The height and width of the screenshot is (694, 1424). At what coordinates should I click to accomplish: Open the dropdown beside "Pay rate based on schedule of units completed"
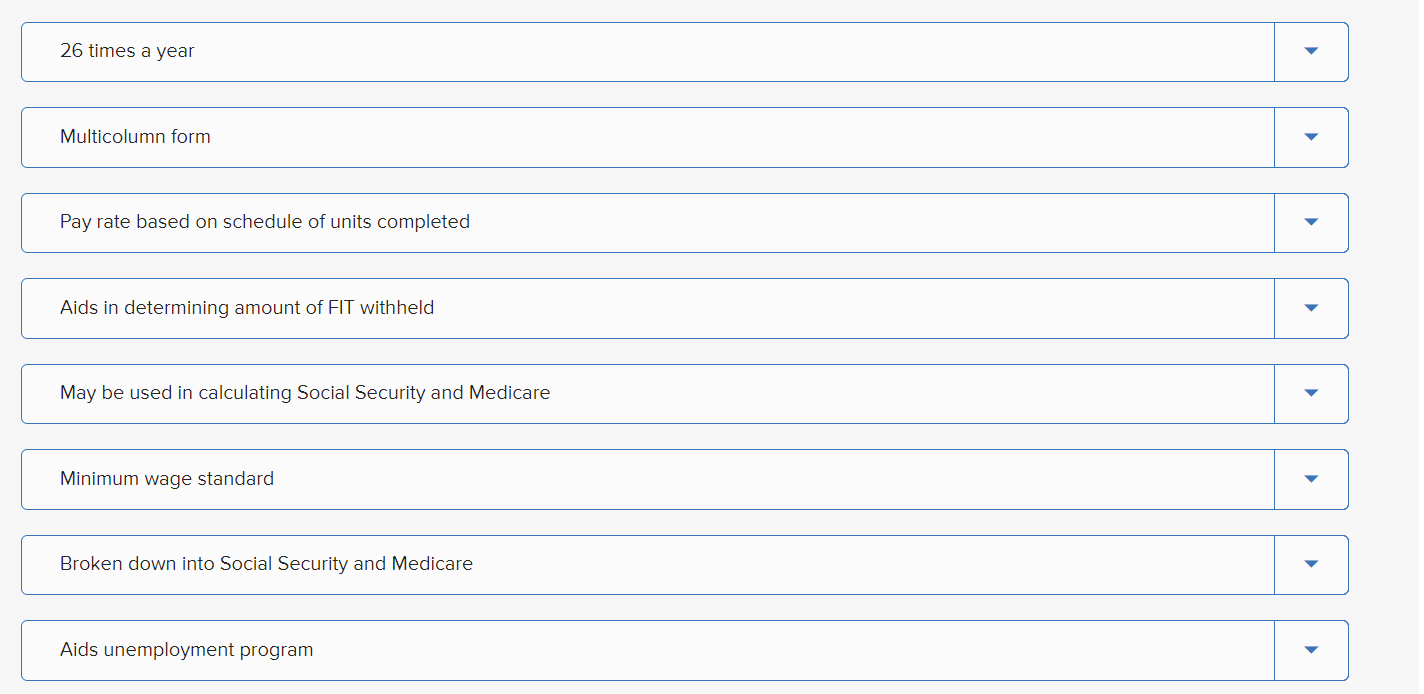[x=1310, y=222]
